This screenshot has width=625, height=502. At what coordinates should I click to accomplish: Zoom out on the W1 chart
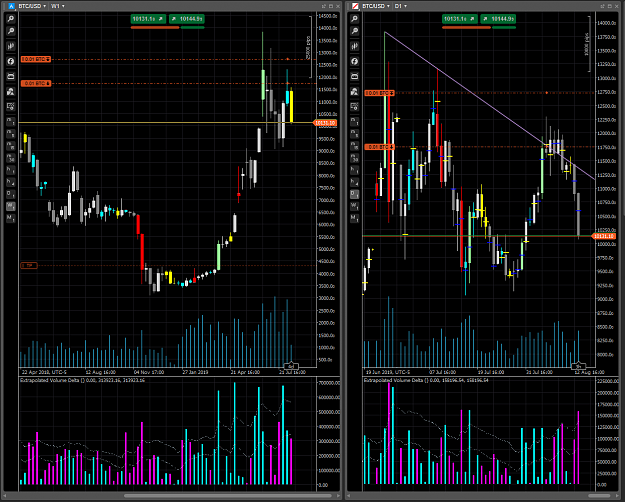click(x=11, y=31)
